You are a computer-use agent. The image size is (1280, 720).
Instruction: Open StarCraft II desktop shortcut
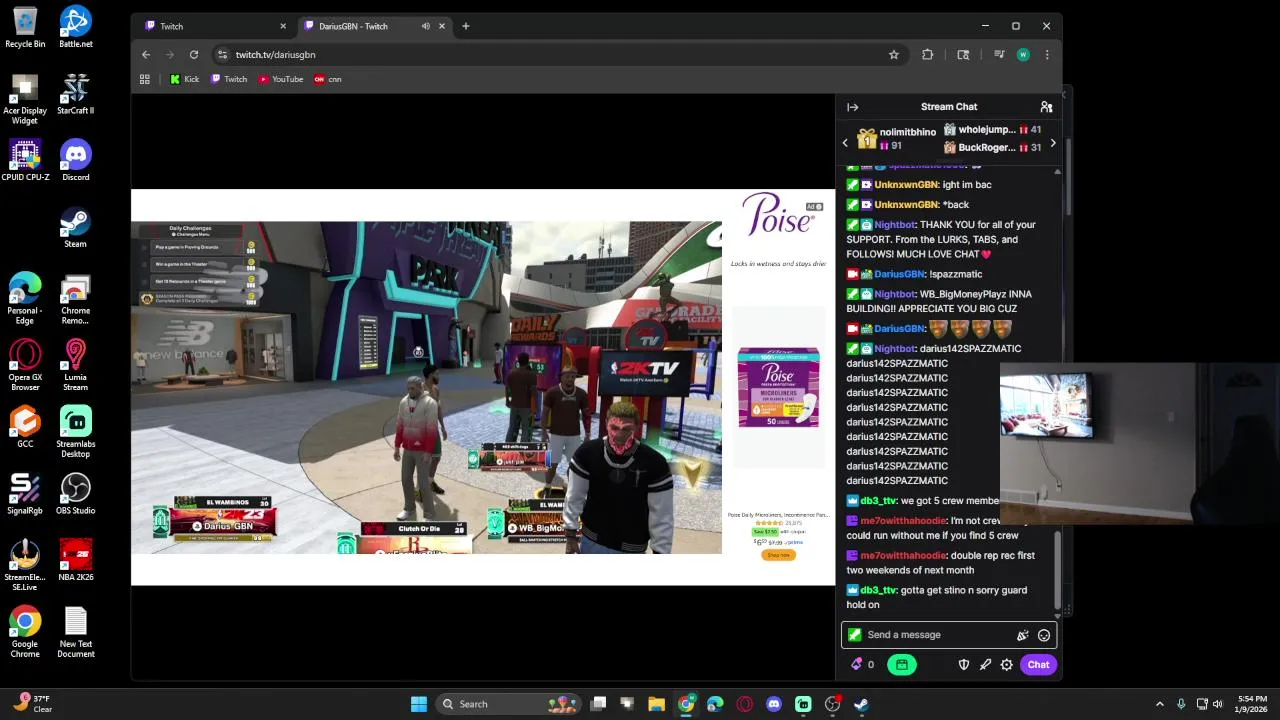[x=75, y=94]
